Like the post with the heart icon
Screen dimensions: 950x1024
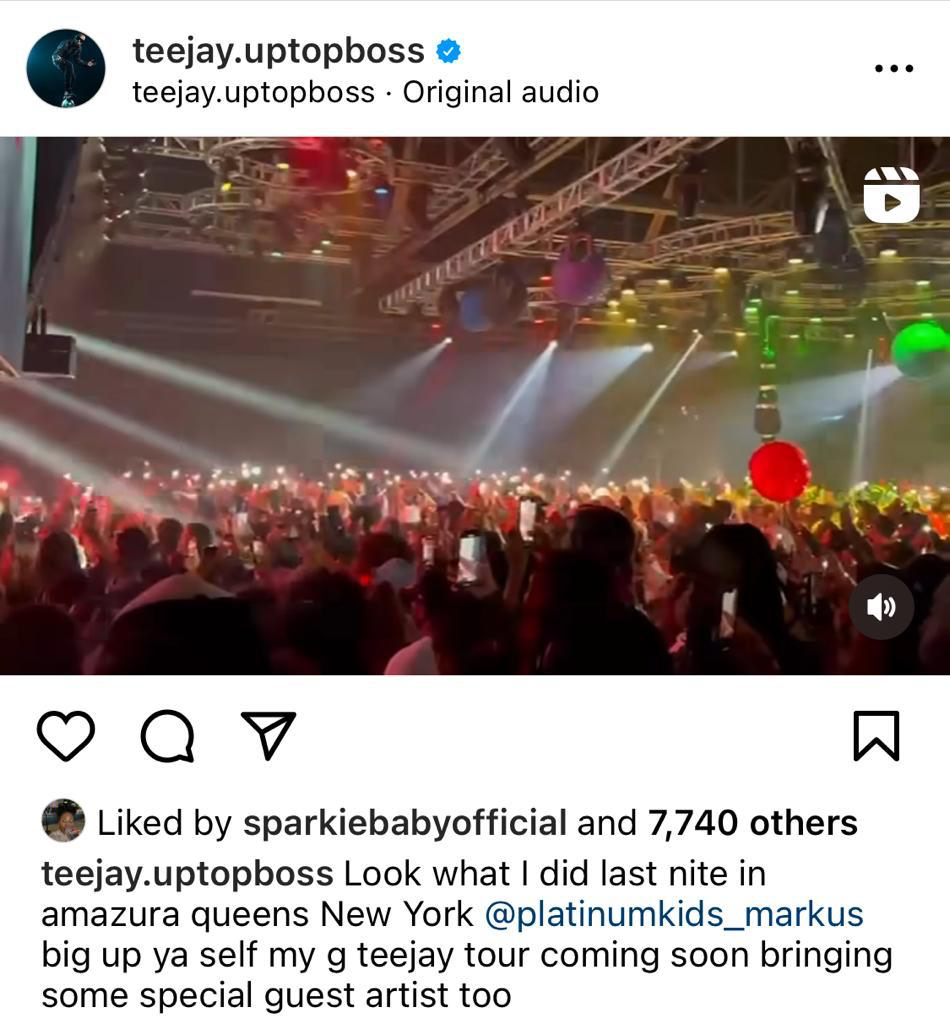tap(66, 736)
